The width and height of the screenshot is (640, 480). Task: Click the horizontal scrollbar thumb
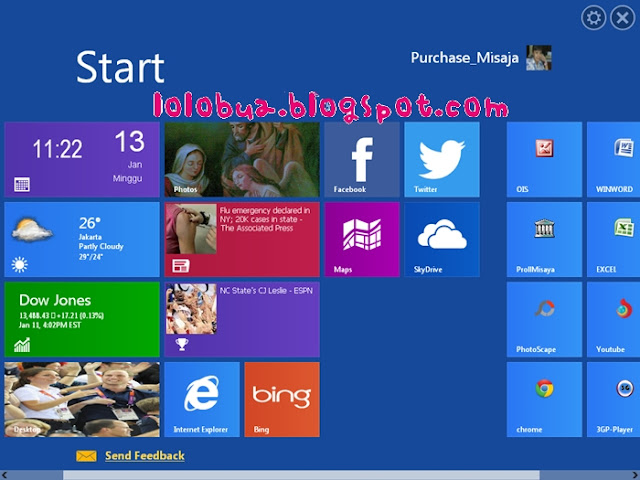(x=301, y=475)
